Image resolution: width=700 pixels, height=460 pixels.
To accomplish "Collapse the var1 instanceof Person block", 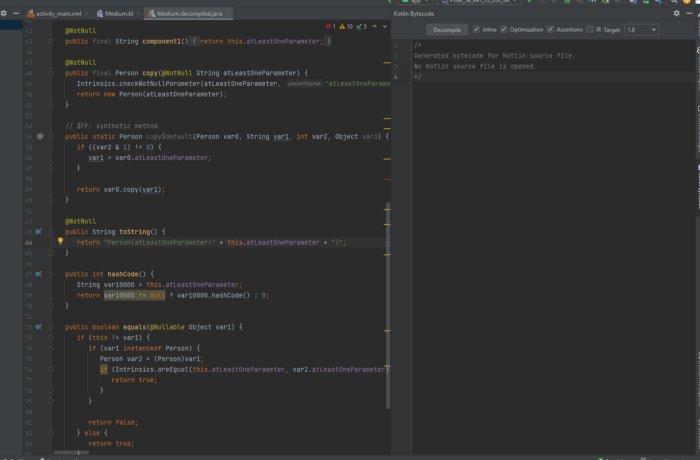I will 51,348.
